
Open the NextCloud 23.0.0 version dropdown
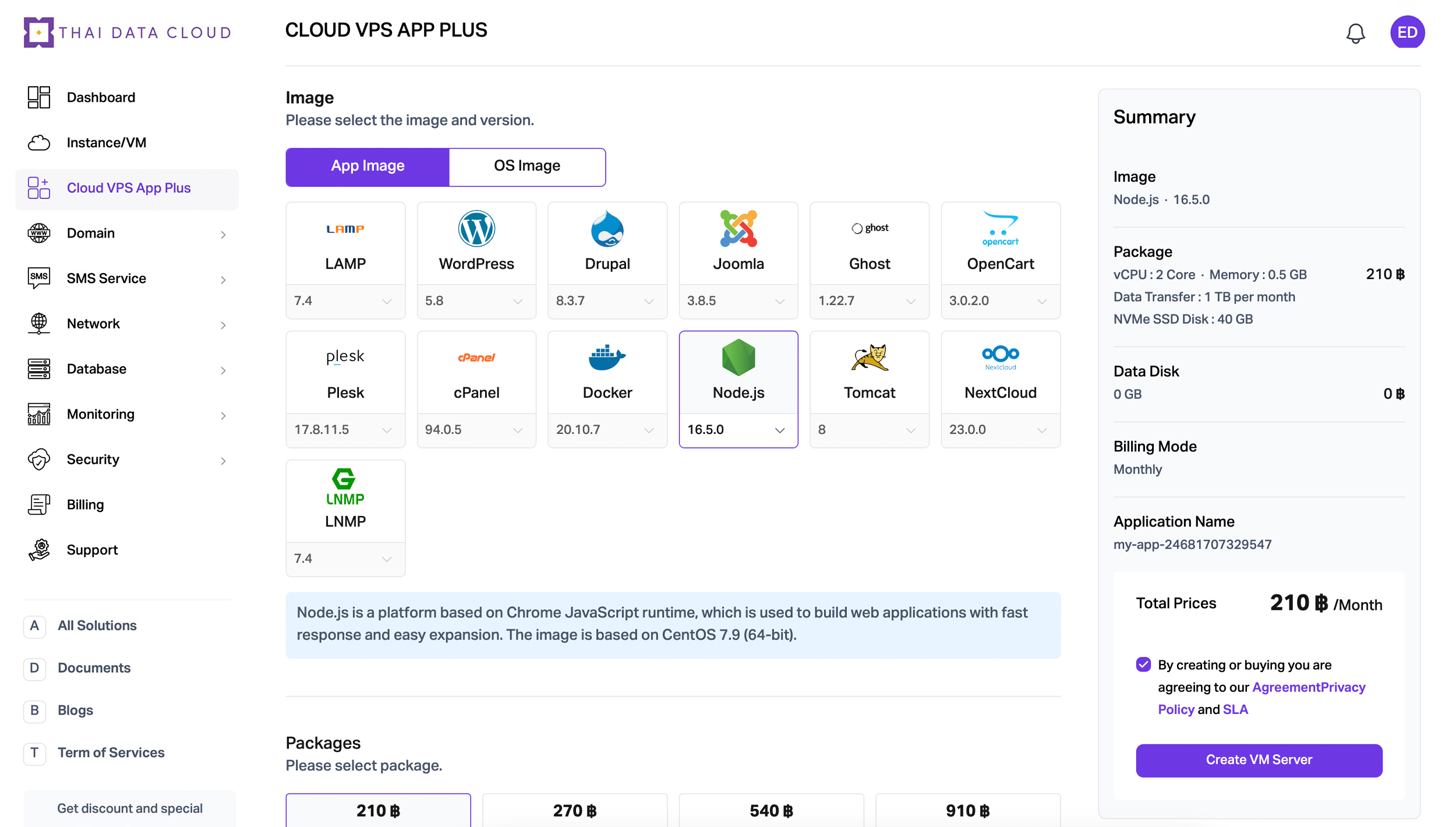pos(1001,430)
